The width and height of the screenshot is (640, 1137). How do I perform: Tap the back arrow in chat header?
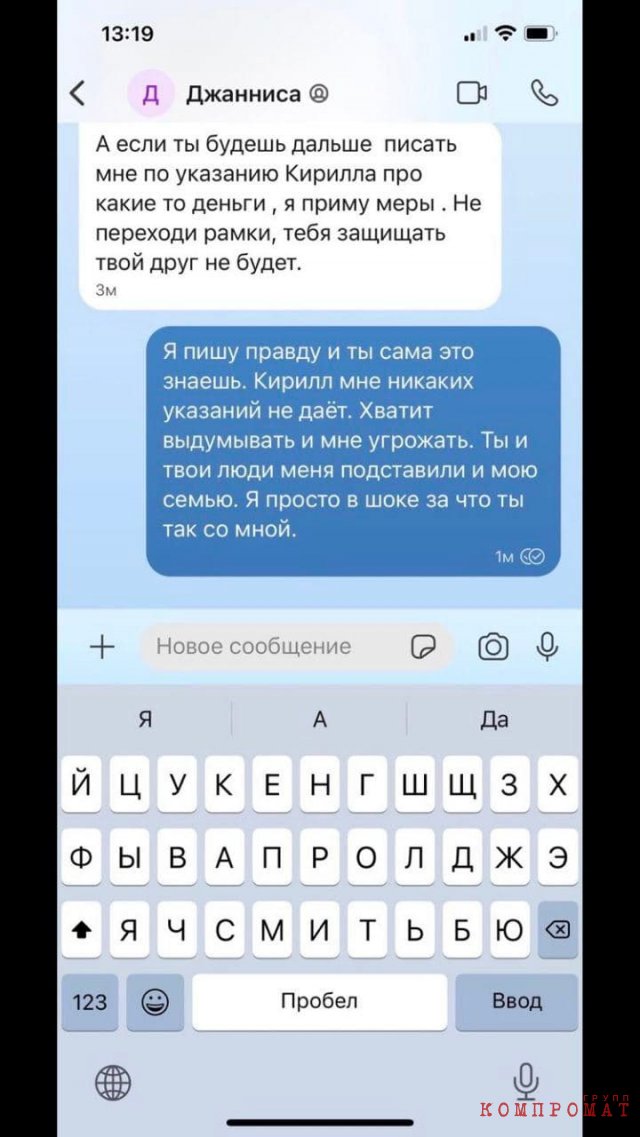click(x=78, y=94)
